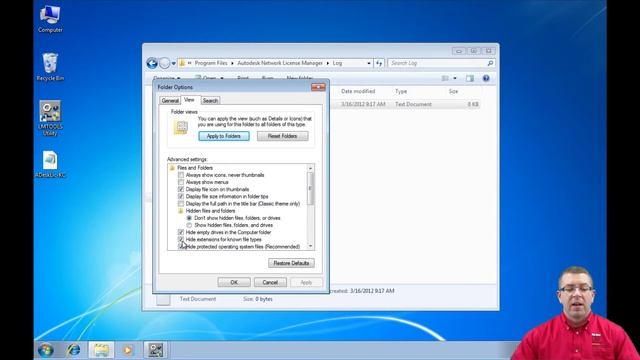Select Autodesk Network License Manager breadcrumb

[280, 63]
